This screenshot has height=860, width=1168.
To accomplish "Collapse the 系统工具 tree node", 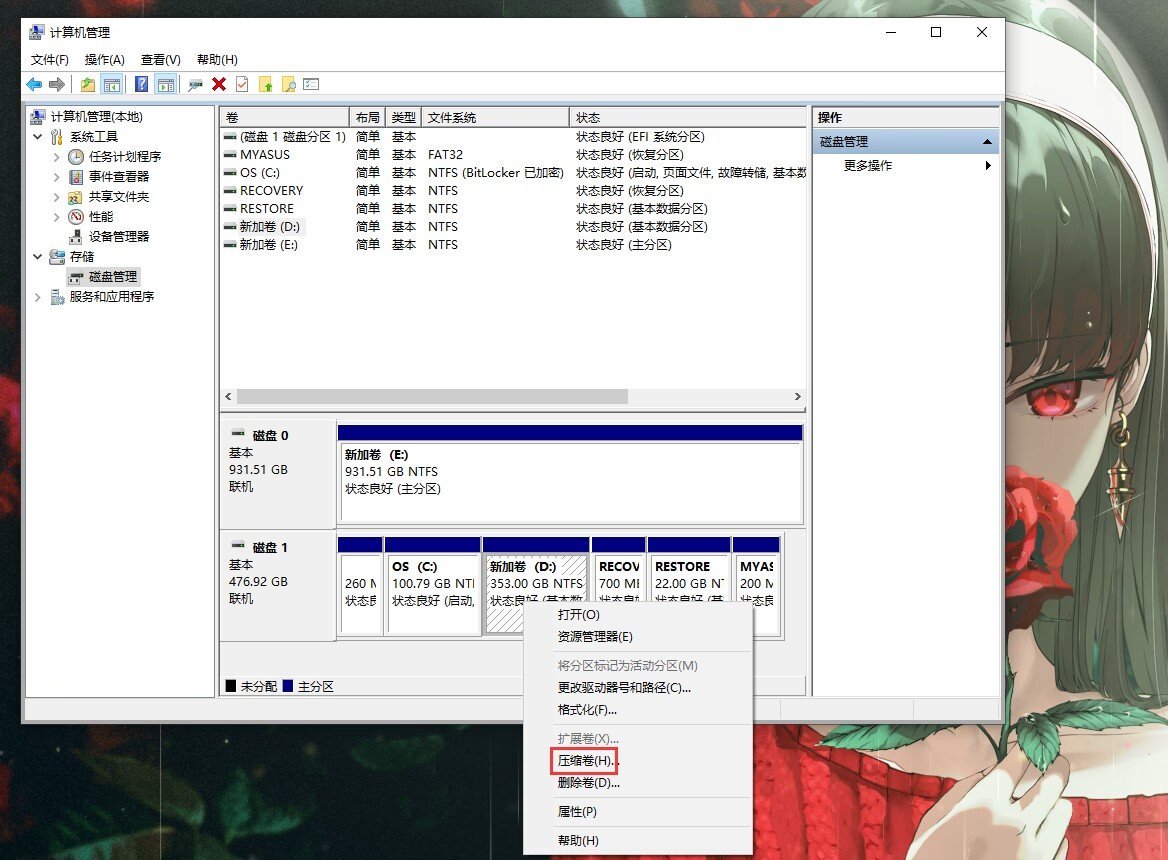I will coord(37,136).
